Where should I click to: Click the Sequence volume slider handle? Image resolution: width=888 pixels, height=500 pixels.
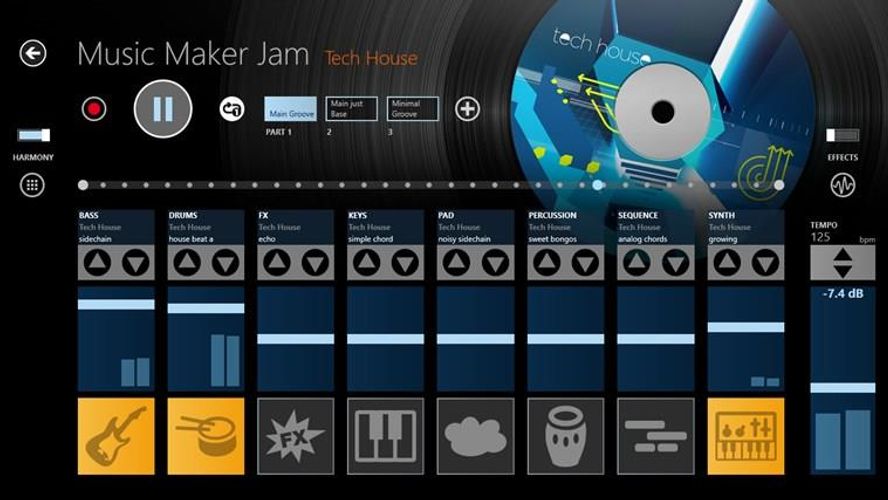656,339
